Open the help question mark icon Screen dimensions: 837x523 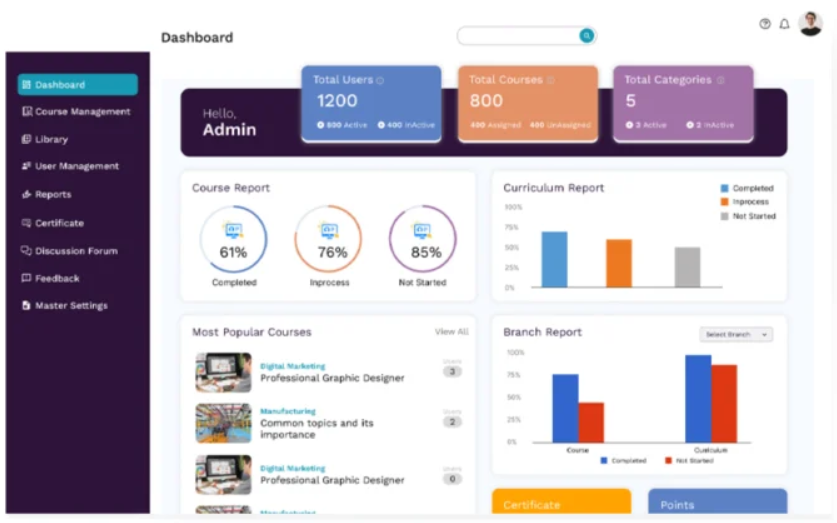tap(765, 24)
